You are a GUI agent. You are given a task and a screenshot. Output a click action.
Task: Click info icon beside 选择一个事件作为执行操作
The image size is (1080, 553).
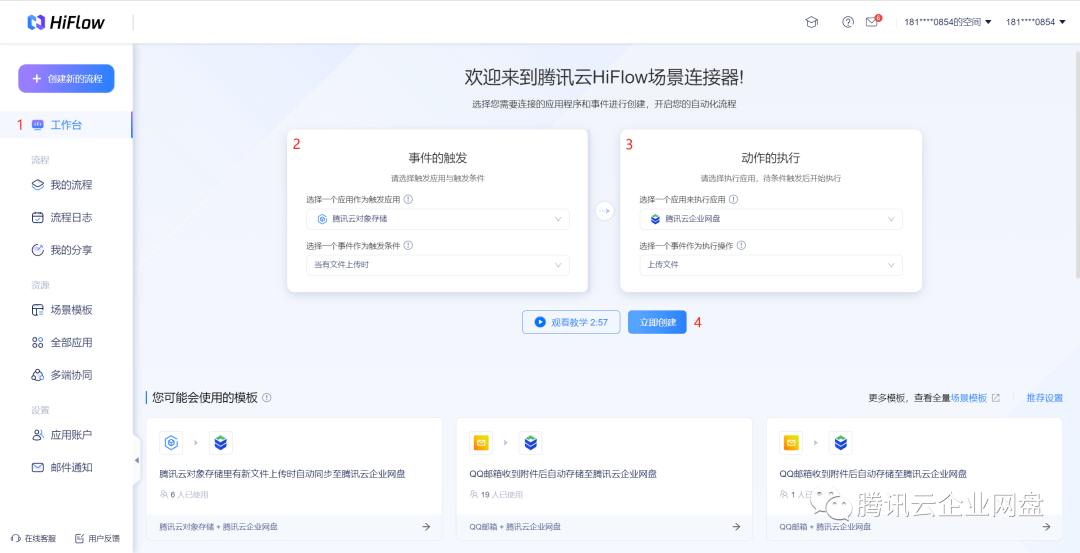742,245
